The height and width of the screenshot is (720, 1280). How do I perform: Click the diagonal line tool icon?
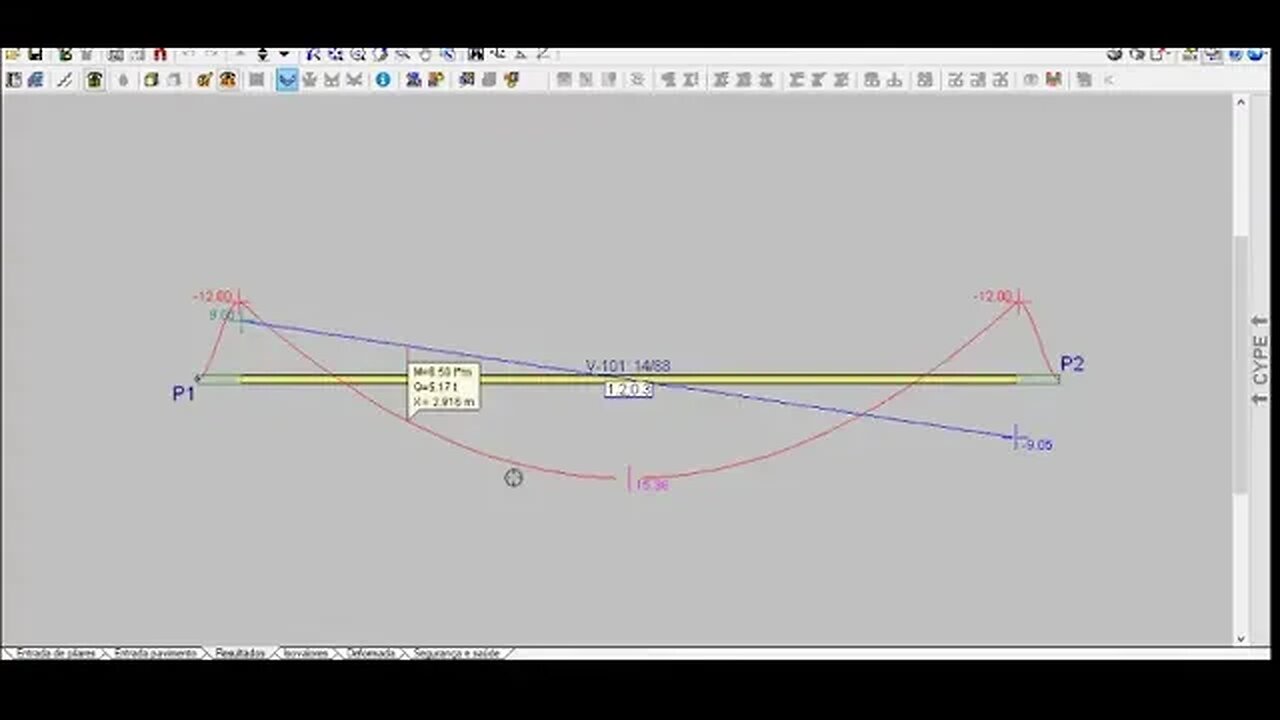coord(65,80)
